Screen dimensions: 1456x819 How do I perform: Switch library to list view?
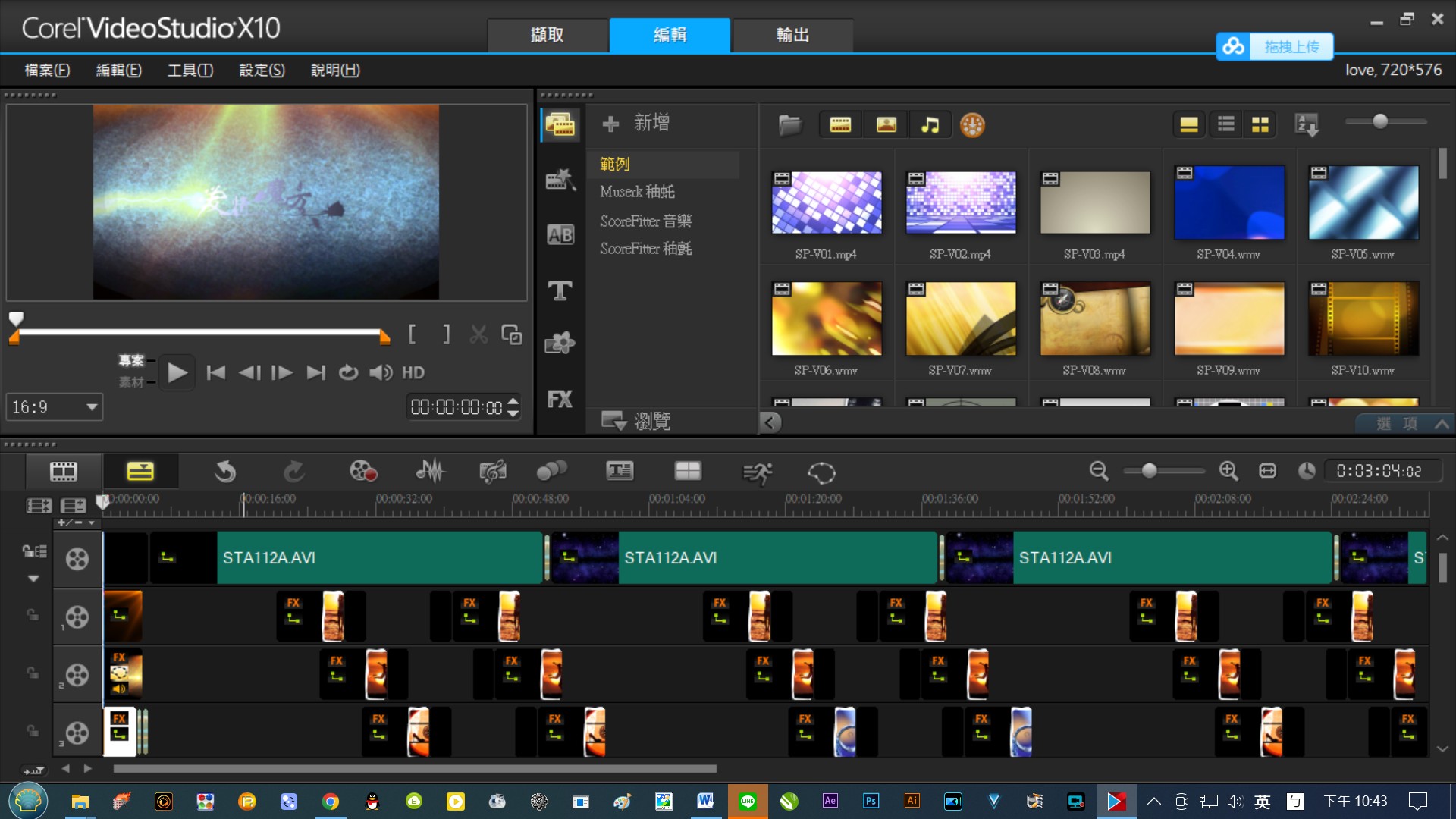point(1226,124)
